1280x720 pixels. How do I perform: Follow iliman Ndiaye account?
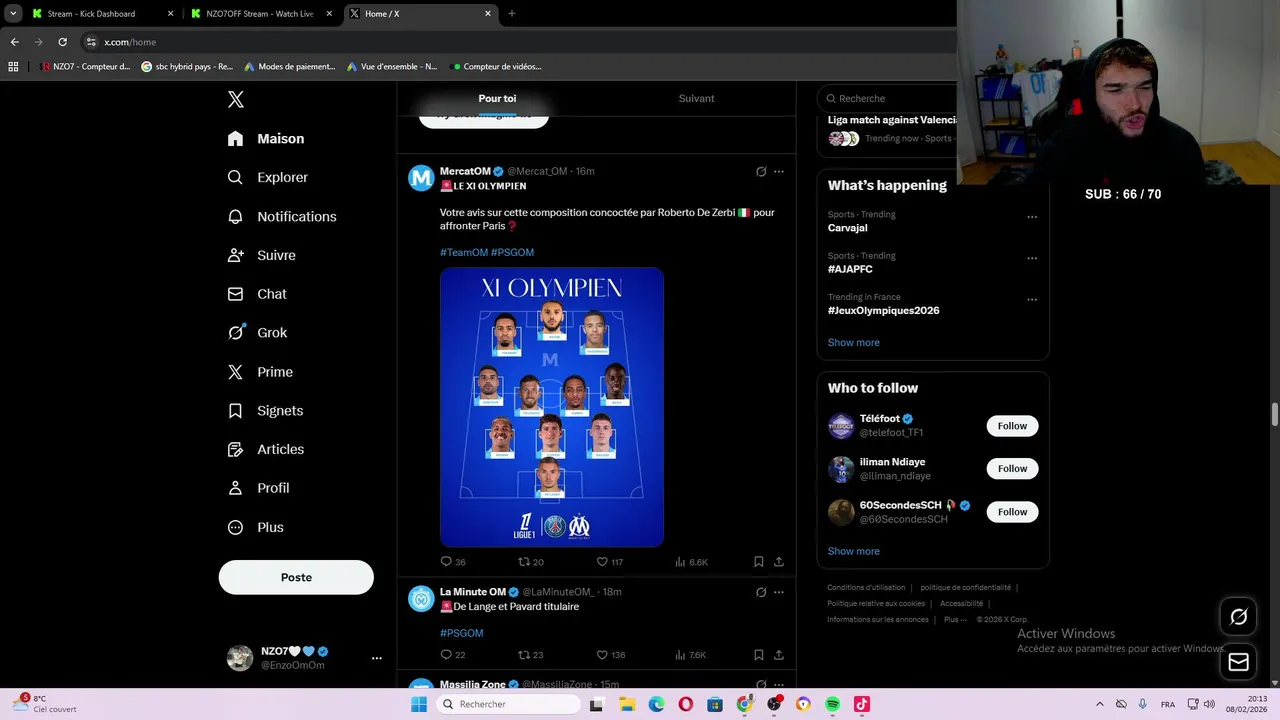click(1012, 469)
